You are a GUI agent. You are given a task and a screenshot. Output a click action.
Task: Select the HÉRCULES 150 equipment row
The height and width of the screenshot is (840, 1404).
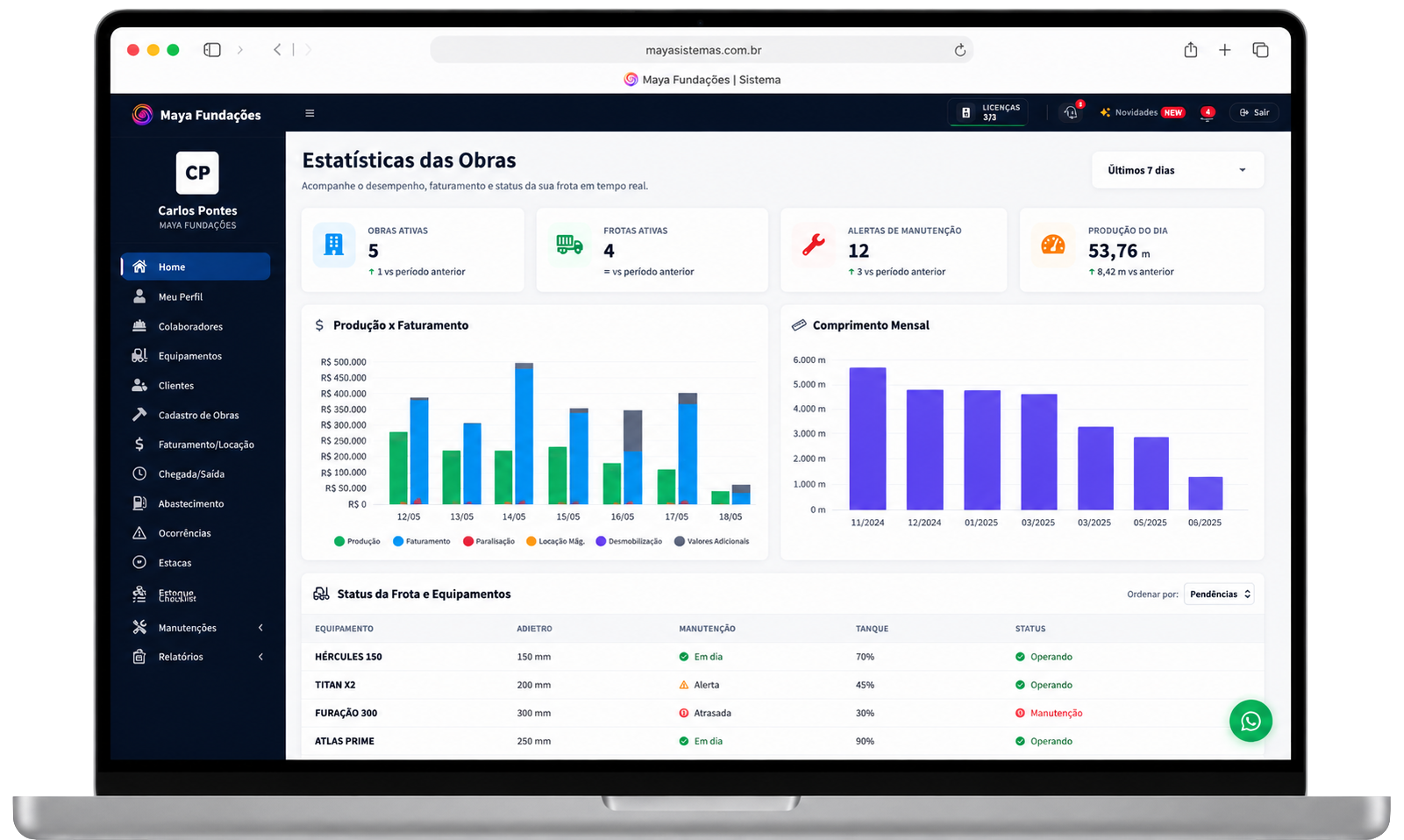(782, 657)
